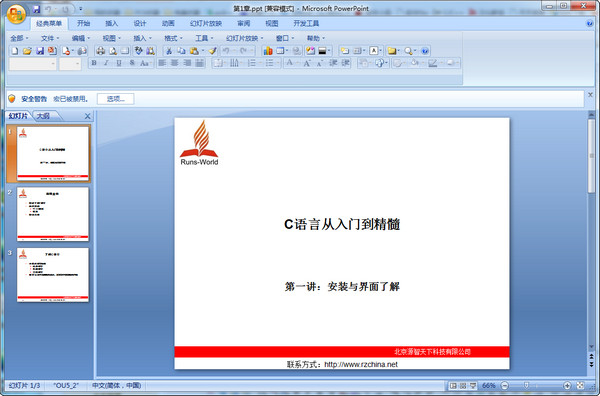The width and height of the screenshot is (600, 396).
Task: Open the font name combo box
Action: click(x=33, y=64)
